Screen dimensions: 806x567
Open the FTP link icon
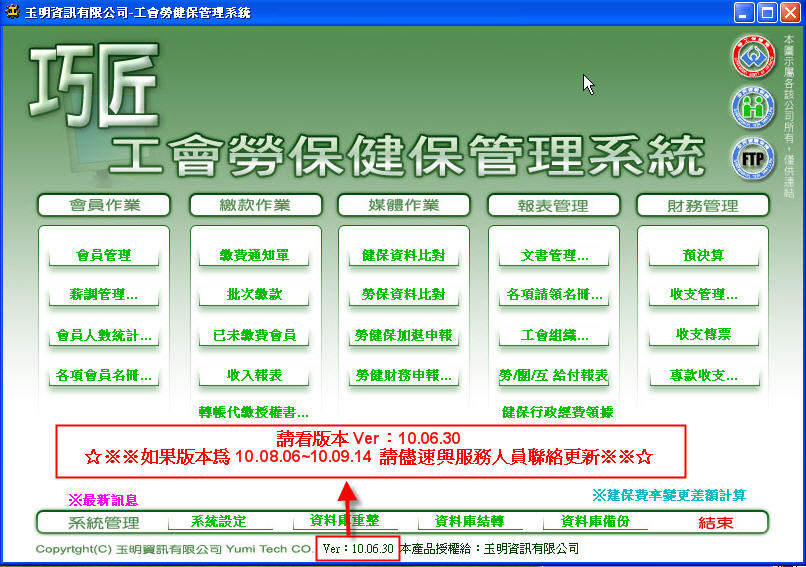(x=753, y=159)
